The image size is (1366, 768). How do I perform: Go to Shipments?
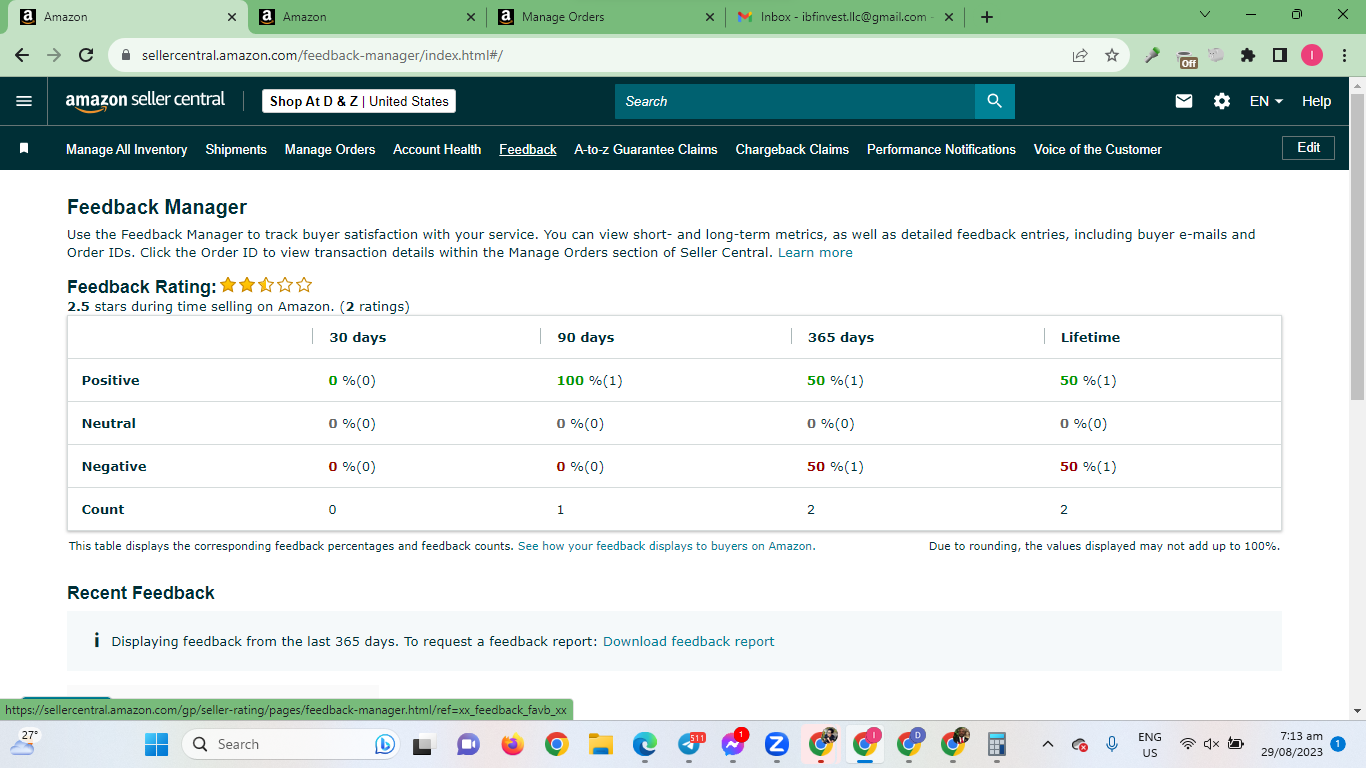click(x=236, y=149)
